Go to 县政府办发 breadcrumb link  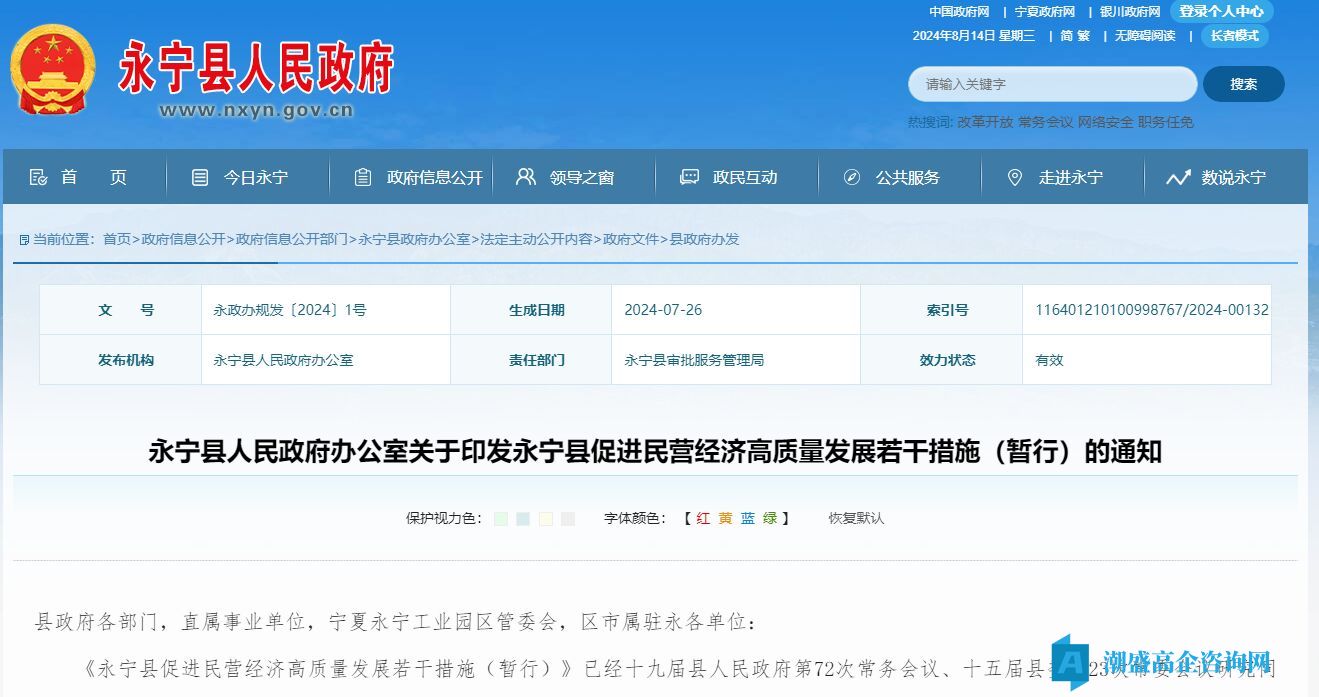tap(705, 239)
